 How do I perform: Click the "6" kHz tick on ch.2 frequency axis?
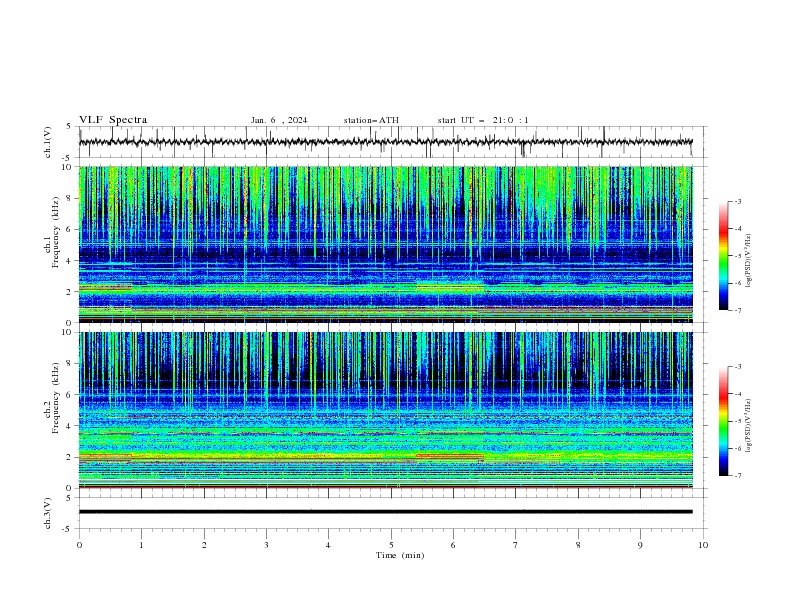pos(70,395)
